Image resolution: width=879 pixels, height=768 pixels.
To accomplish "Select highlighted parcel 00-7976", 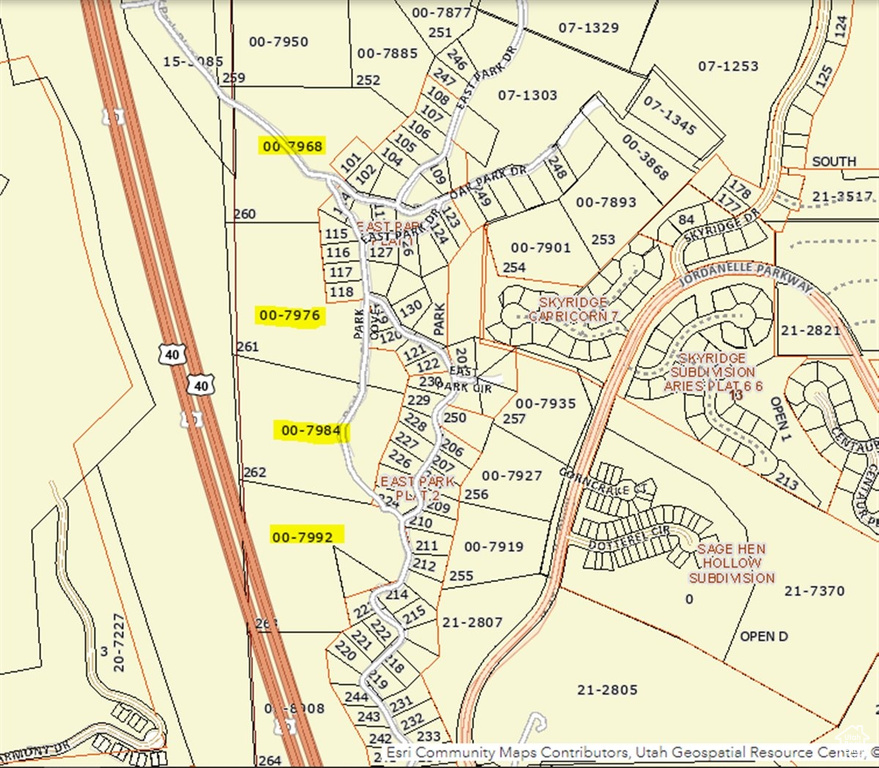I will pos(289,315).
